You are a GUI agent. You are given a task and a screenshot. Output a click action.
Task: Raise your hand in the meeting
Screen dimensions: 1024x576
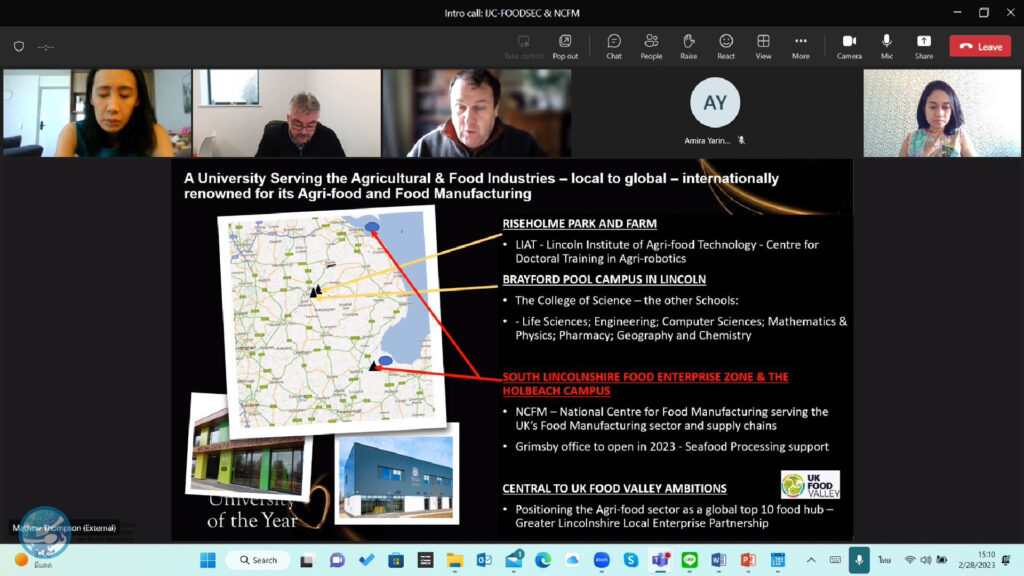(688, 46)
